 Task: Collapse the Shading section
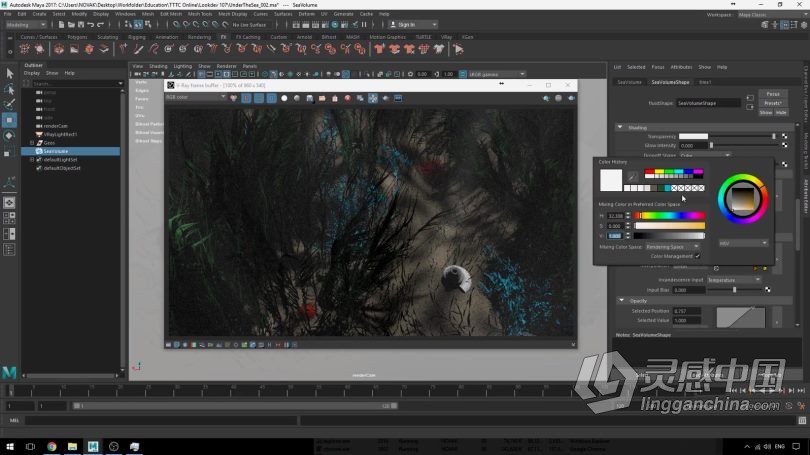pyautogui.click(x=619, y=127)
